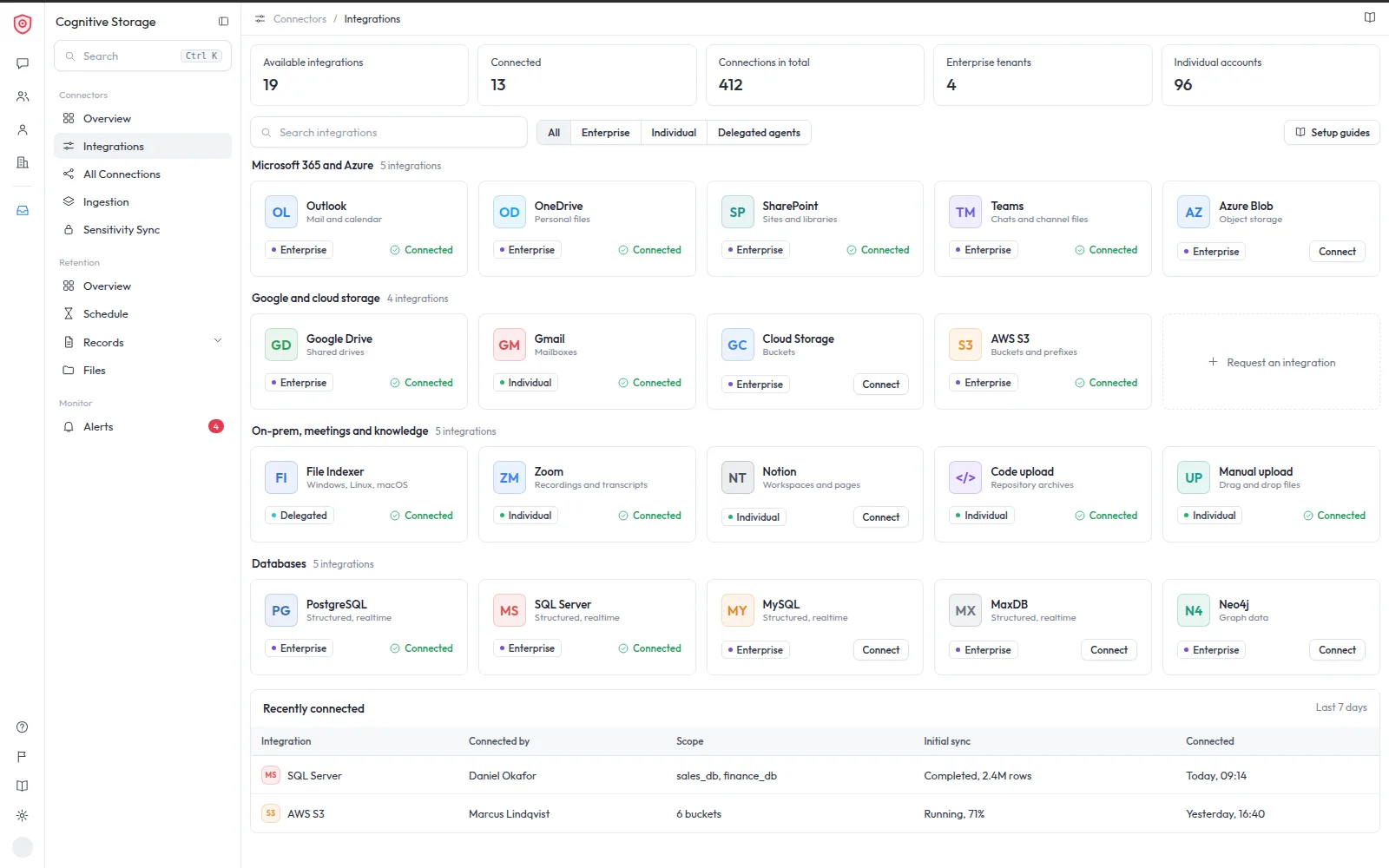Click the SharePoint SP integration icon
The height and width of the screenshot is (868, 1389).
737,213
